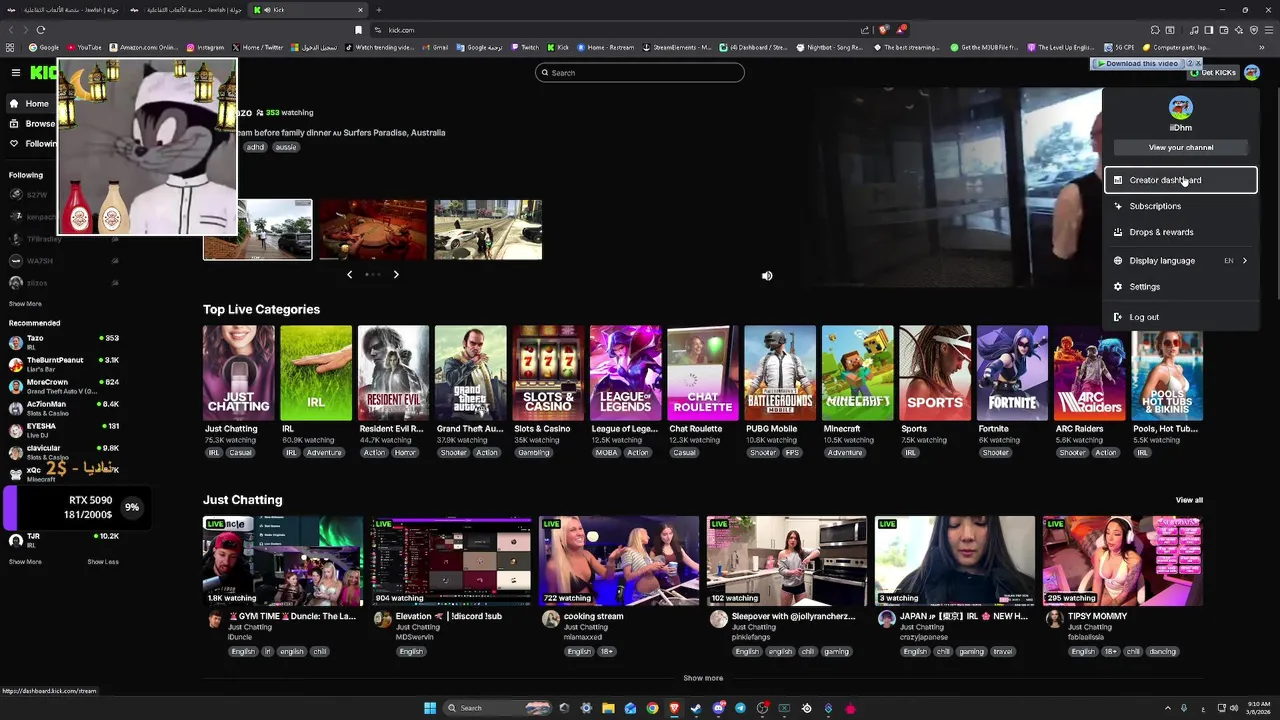Click the Download this video button
1280x720 pixels.
pyautogui.click(x=1137, y=63)
